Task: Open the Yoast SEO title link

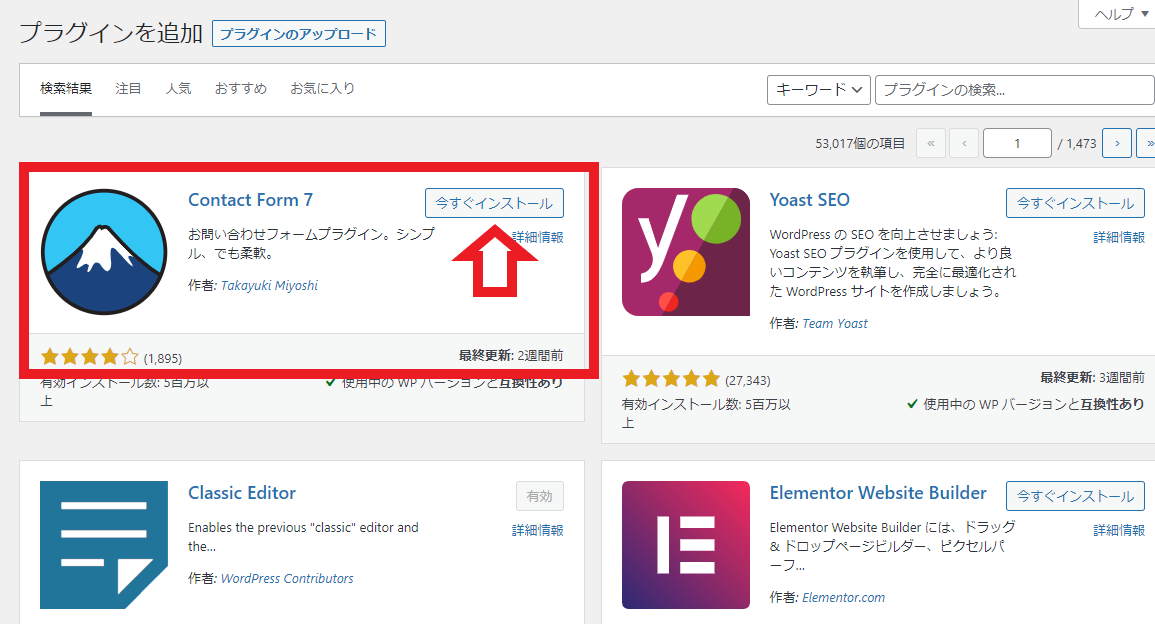Action: tap(810, 200)
